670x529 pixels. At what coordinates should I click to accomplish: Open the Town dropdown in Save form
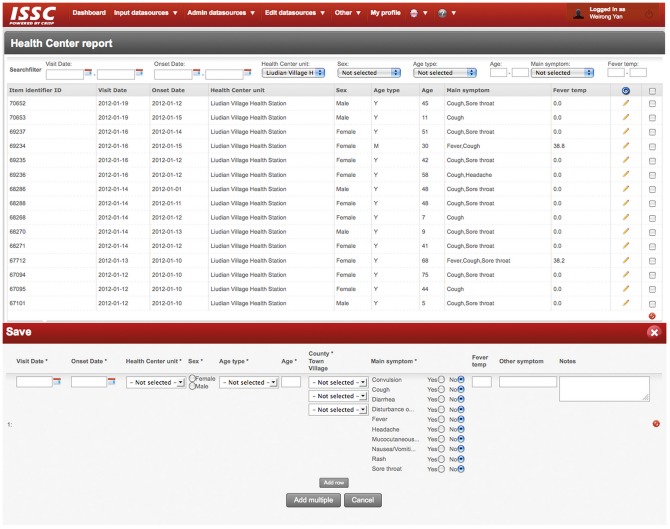pyautogui.click(x=338, y=396)
